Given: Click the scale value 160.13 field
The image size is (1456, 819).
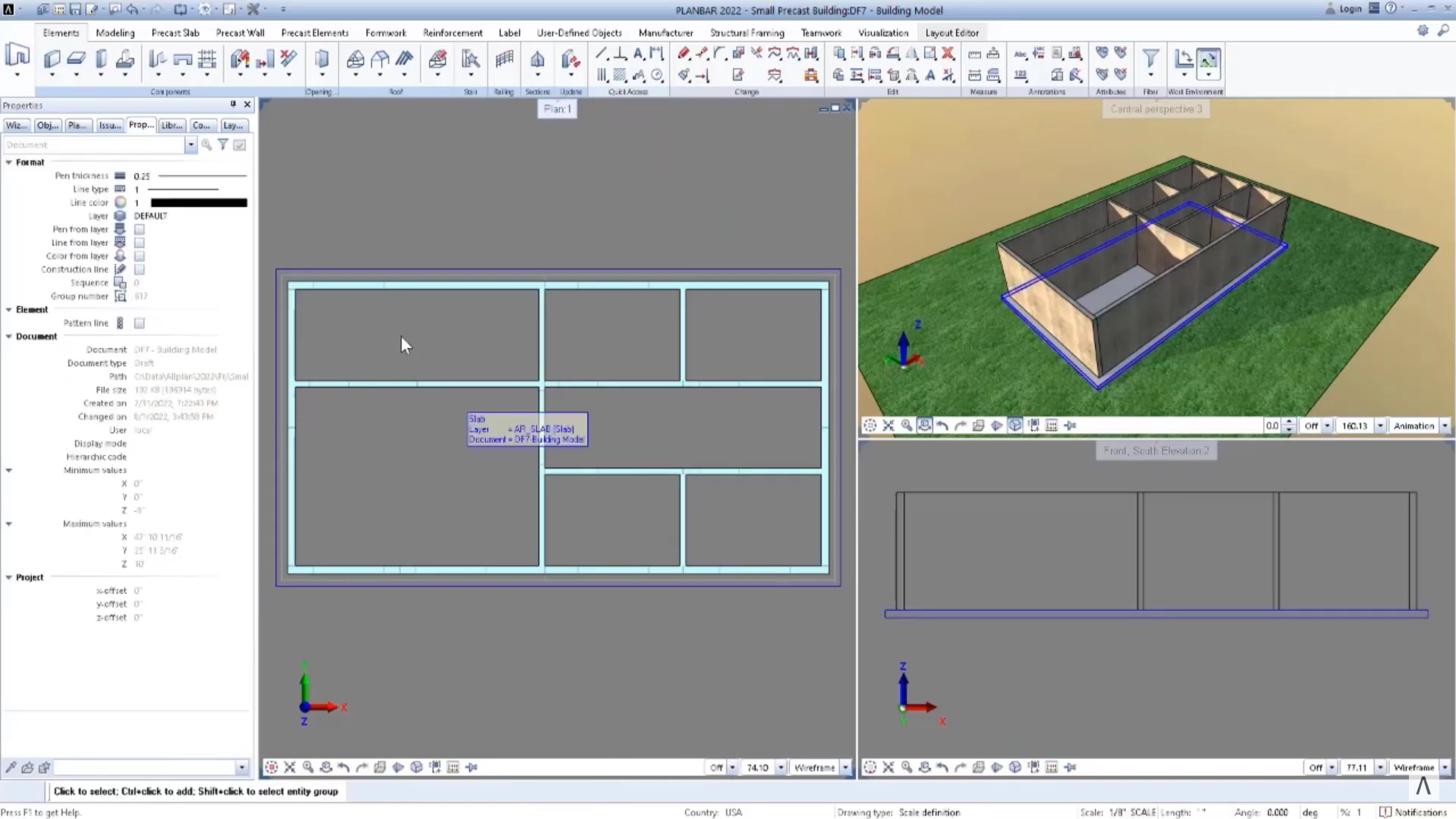Looking at the screenshot, I should pos(1356,425).
